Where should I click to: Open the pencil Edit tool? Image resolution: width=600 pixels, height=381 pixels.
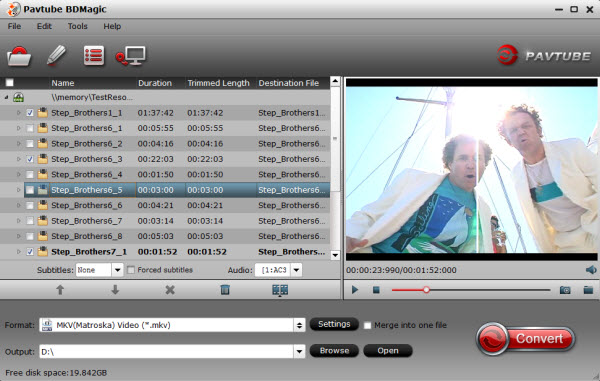56,55
